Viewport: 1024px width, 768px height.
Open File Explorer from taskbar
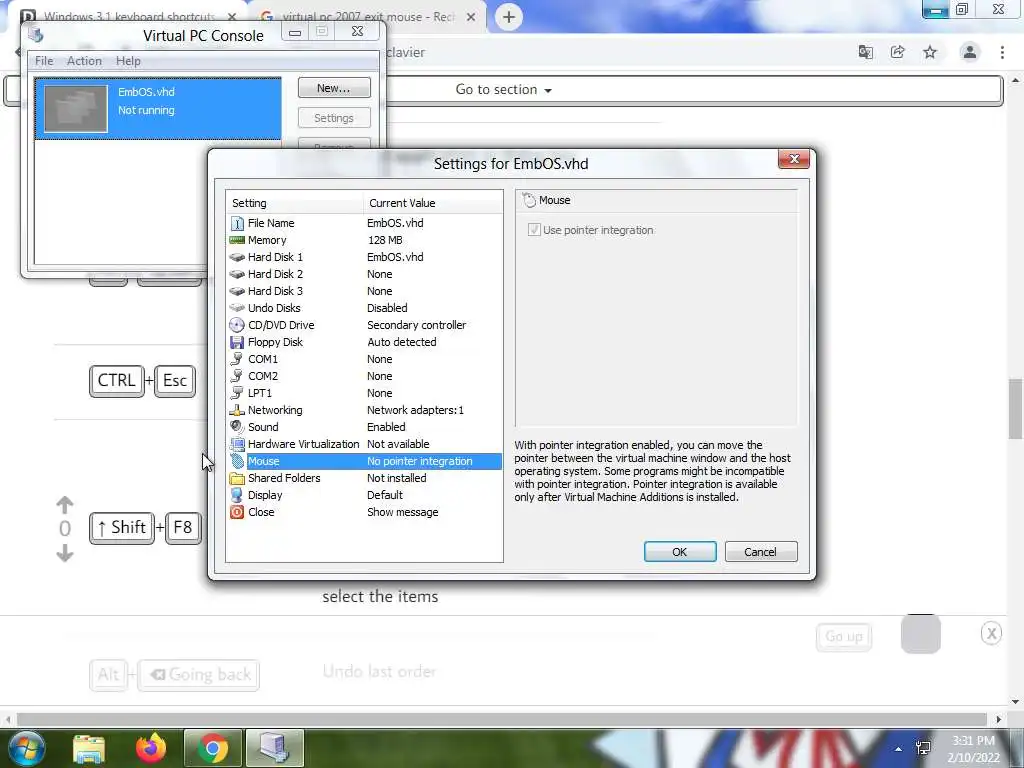(89, 749)
